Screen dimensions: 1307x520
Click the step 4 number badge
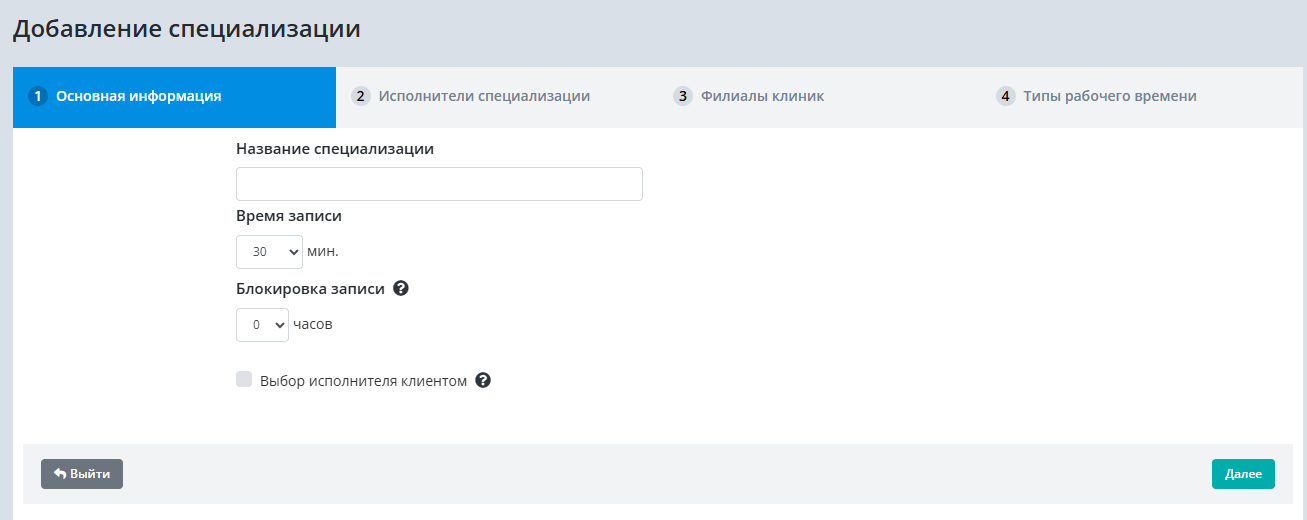point(1006,97)
